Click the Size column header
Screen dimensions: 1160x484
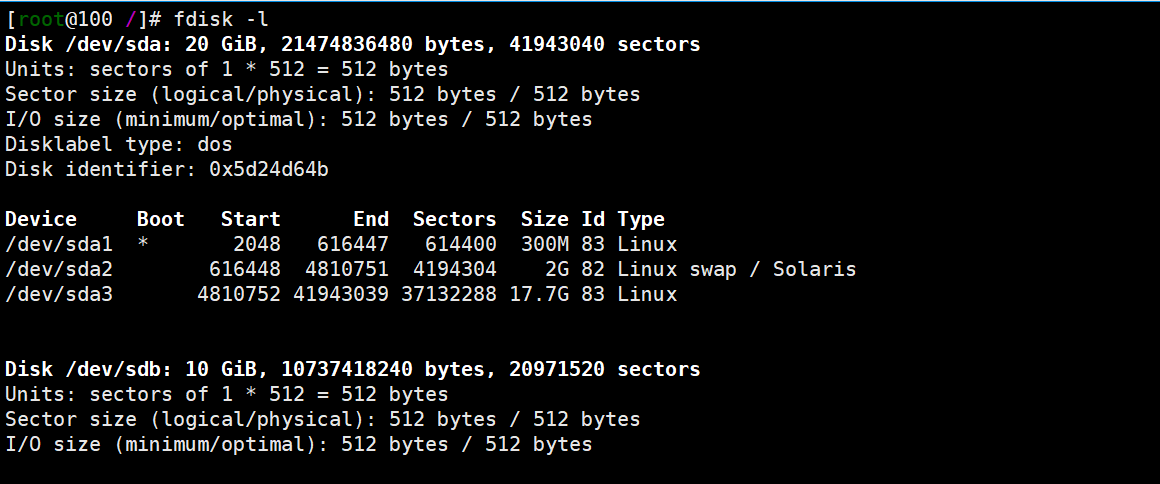544,219
